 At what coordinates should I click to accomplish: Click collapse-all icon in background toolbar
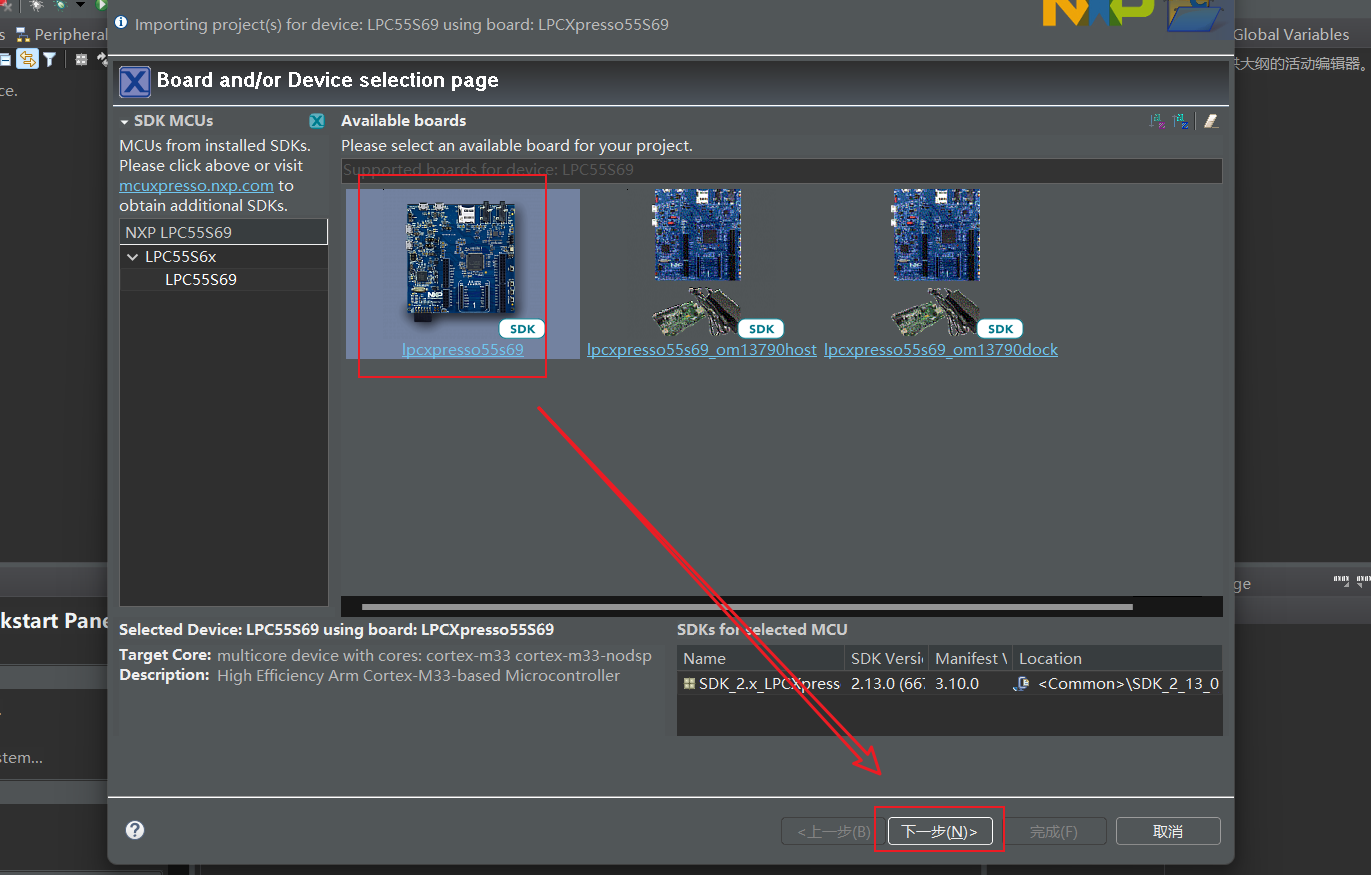click(5, 60)
